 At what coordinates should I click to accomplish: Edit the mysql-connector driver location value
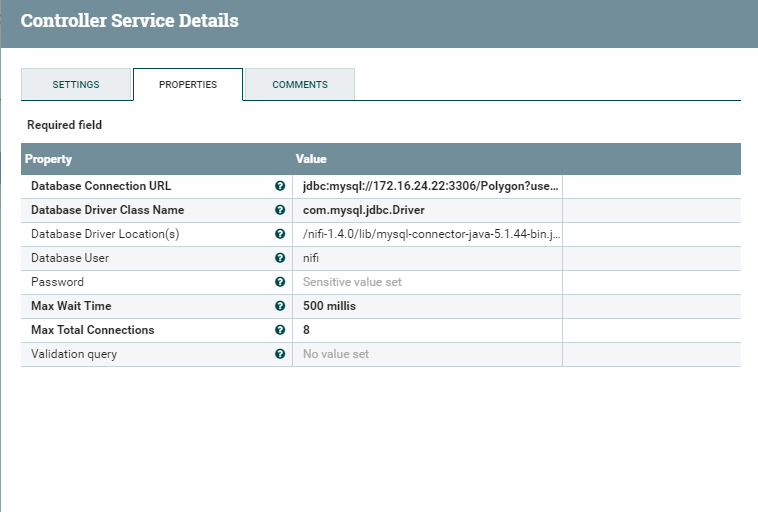pos(430,234)
